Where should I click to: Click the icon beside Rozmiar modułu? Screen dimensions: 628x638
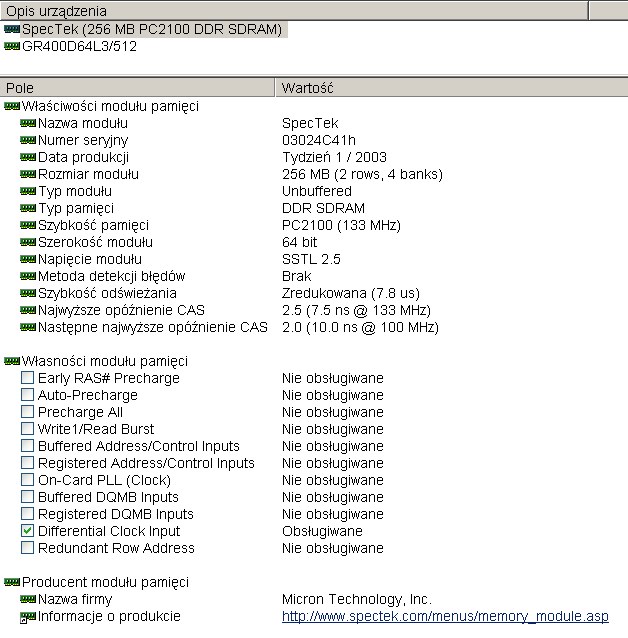(x=28, y=175)
